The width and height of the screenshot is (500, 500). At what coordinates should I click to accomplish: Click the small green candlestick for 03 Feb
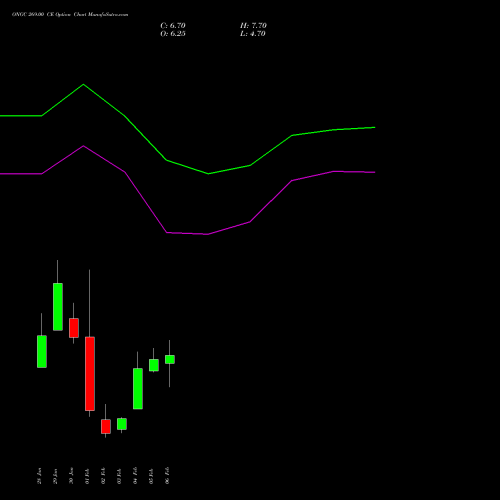122,424
